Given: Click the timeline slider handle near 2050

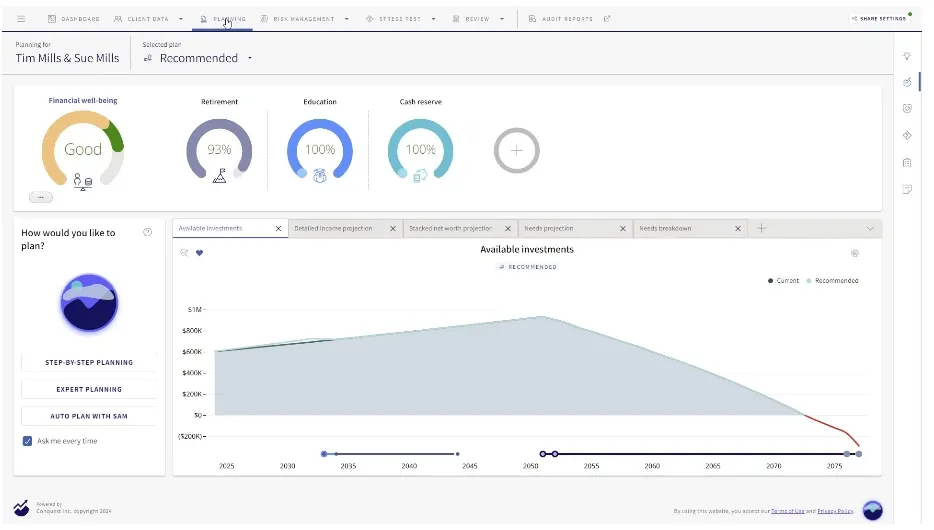Looking at the screenshot, I should point(543,454).
